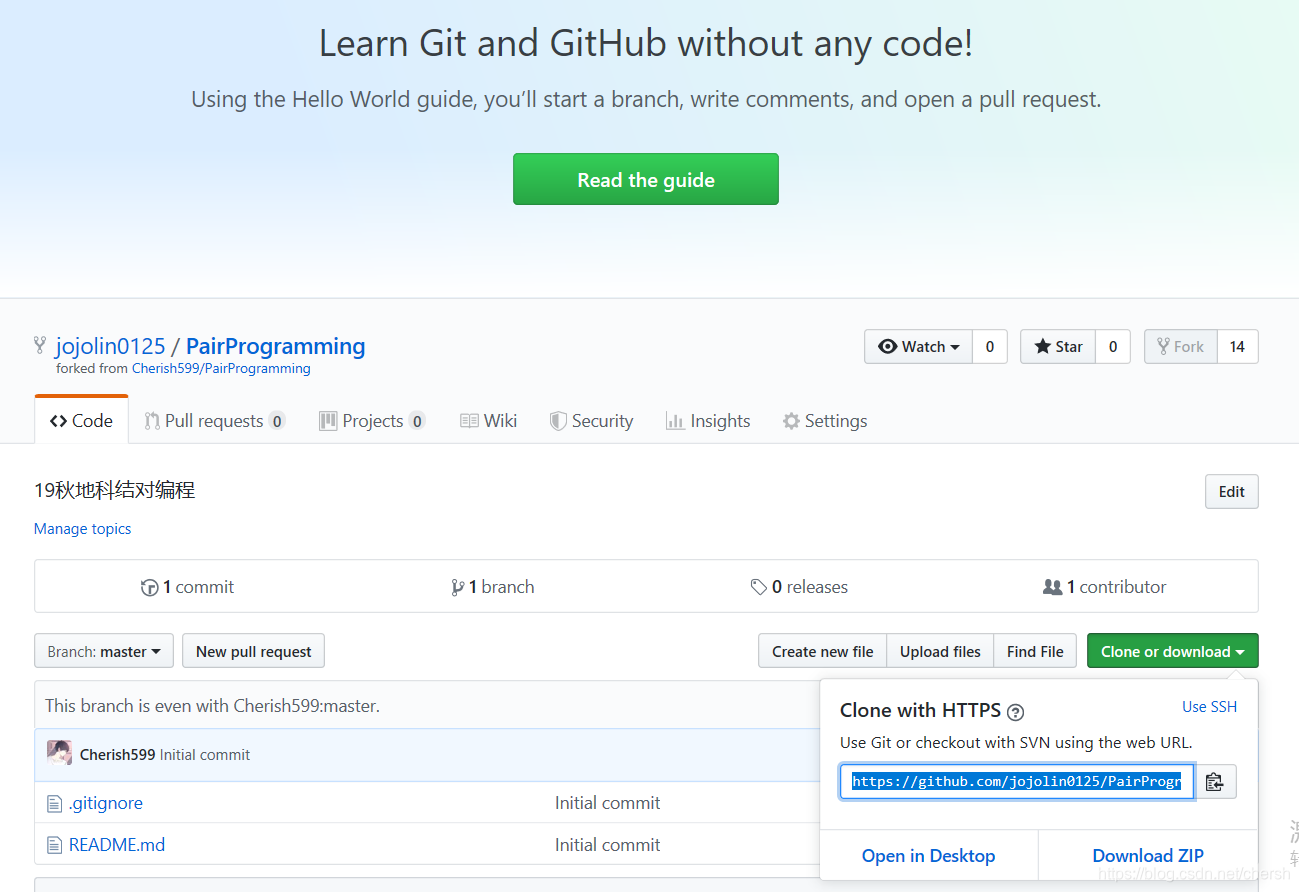
Task: Click the file icon beside .gitignore
Action: click(55, 803)
